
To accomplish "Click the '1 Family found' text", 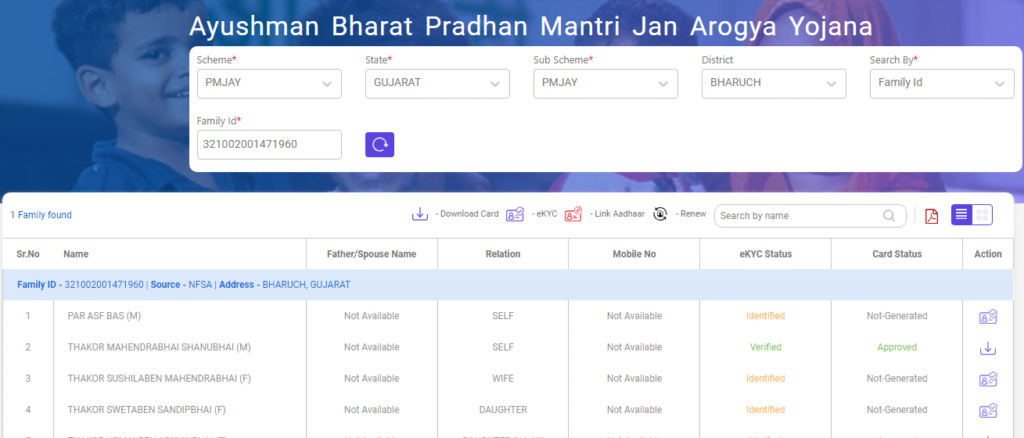I will click(x=41, y=215).
